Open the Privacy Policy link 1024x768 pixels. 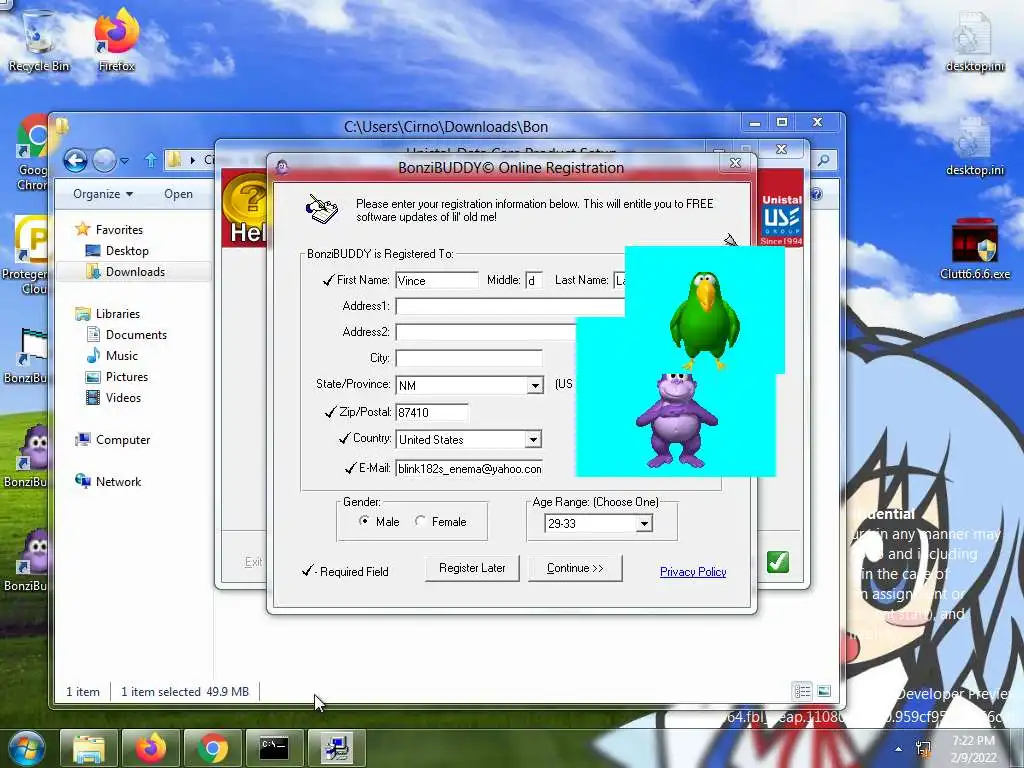(693, 571)
